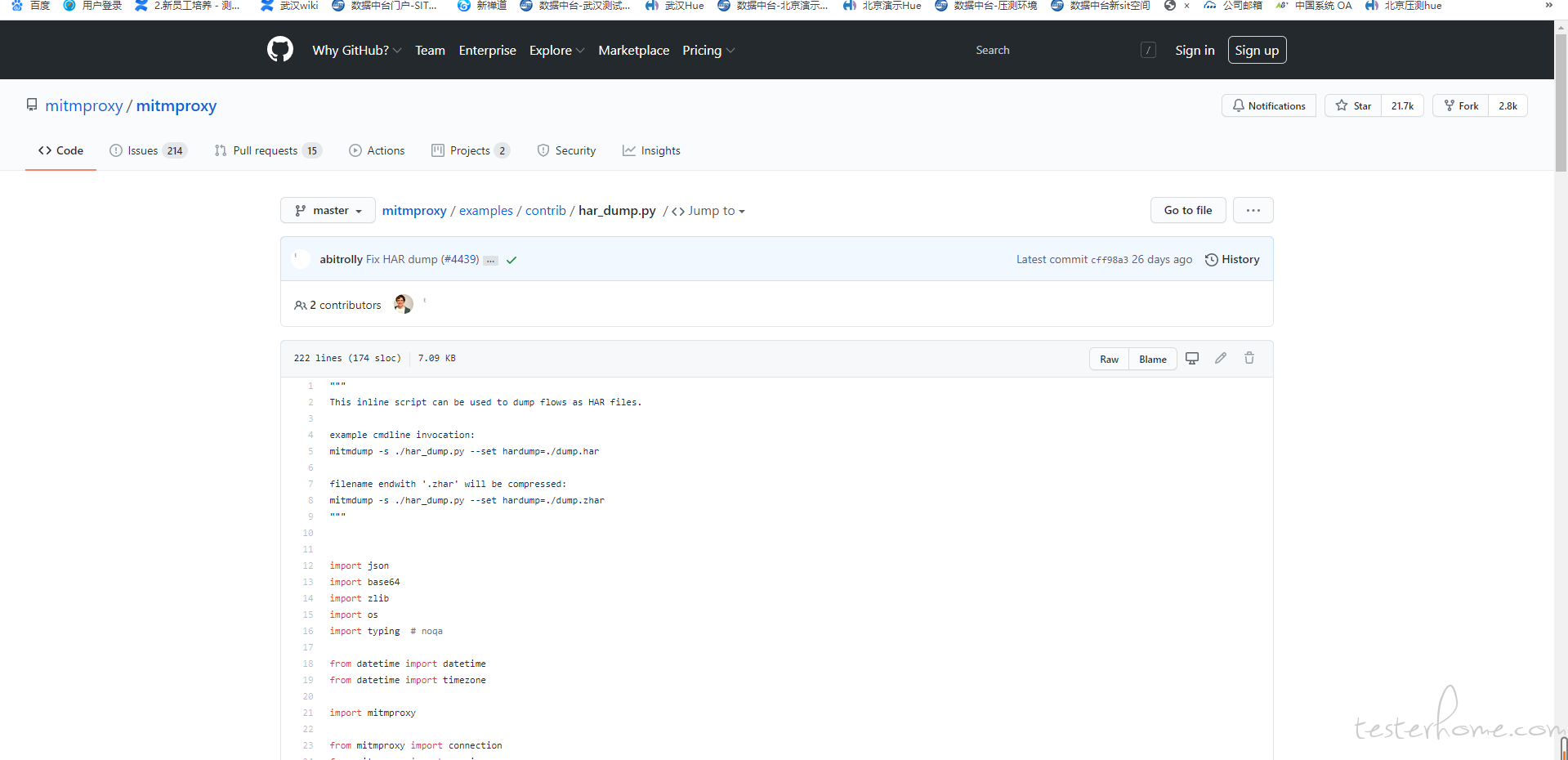Open the more options three-dot button

1253,210
